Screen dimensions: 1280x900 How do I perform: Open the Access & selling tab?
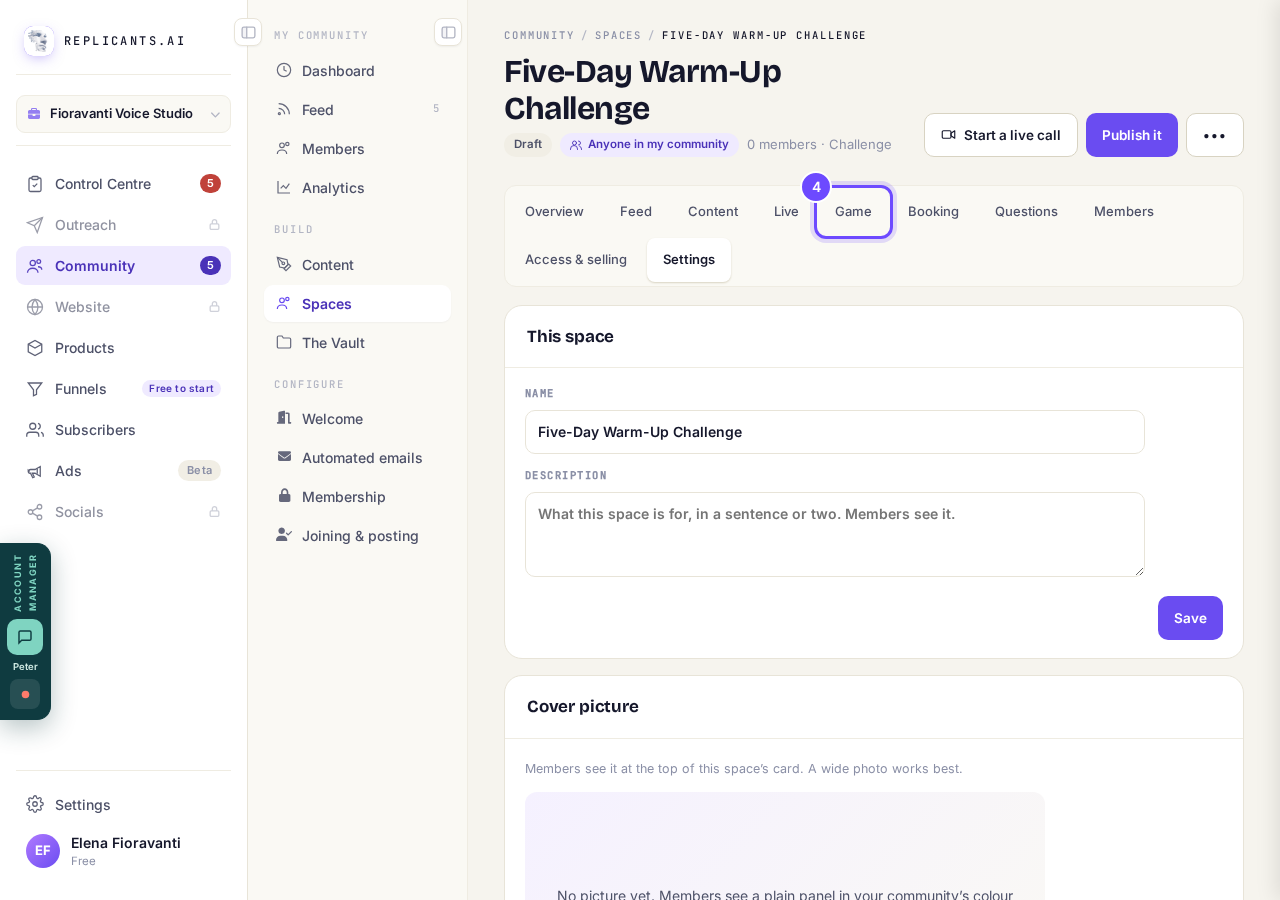pyautogui.click(x=576, y=259)
